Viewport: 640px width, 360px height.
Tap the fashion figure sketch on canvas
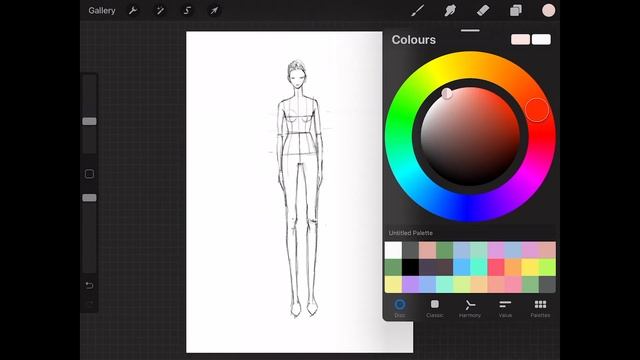(300, 189)
